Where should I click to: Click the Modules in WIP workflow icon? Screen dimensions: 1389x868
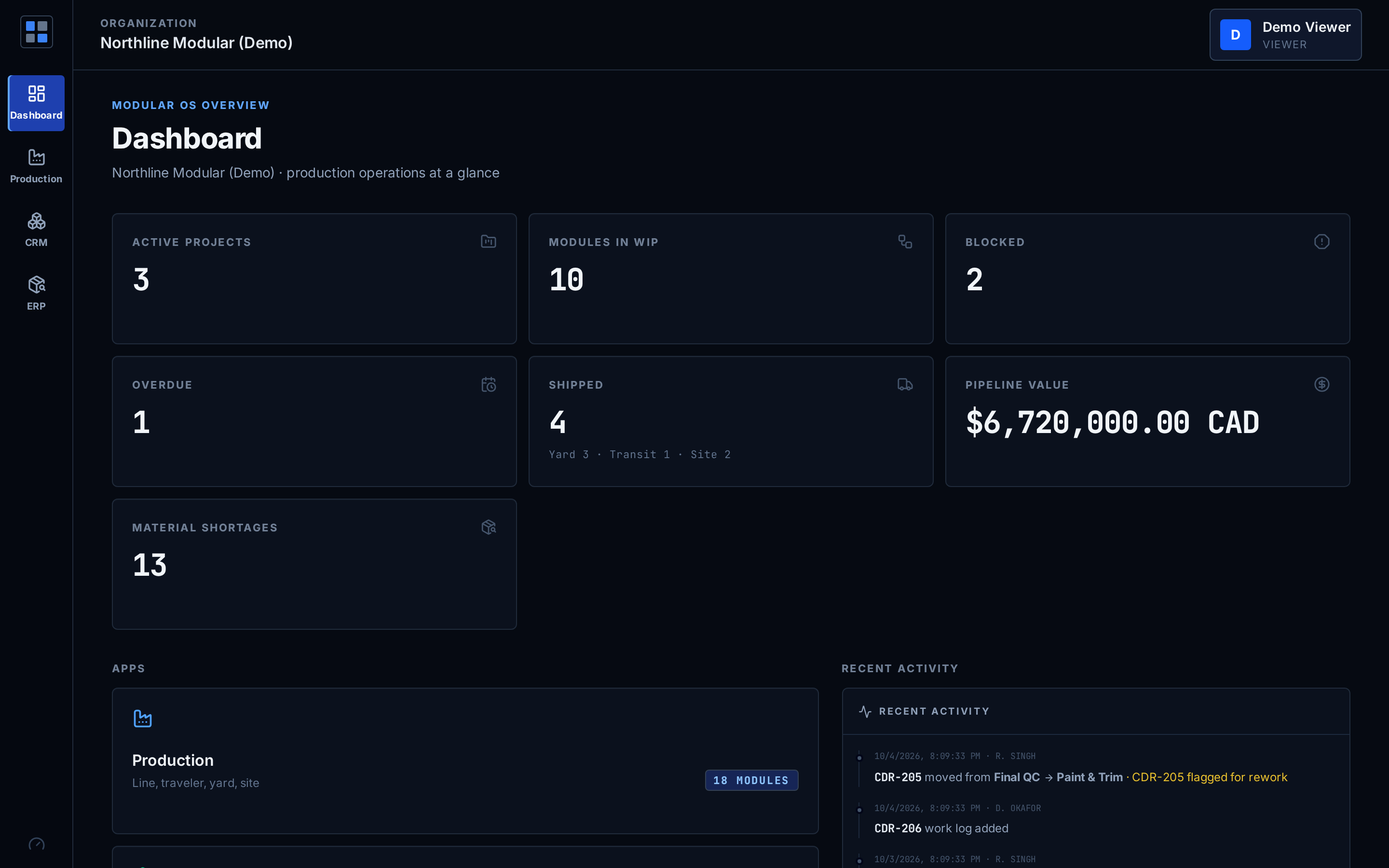click(905, 241)
